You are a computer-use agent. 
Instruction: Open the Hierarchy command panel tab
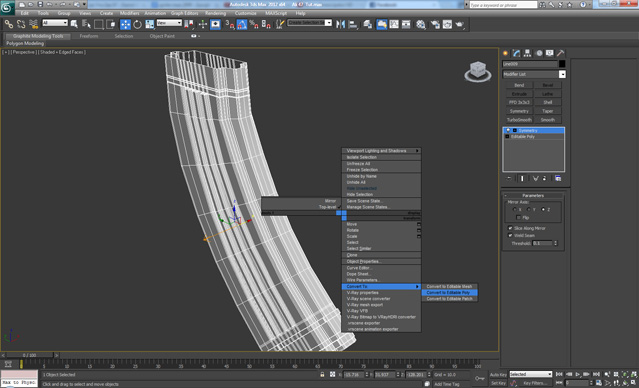(x=527, y=53)
